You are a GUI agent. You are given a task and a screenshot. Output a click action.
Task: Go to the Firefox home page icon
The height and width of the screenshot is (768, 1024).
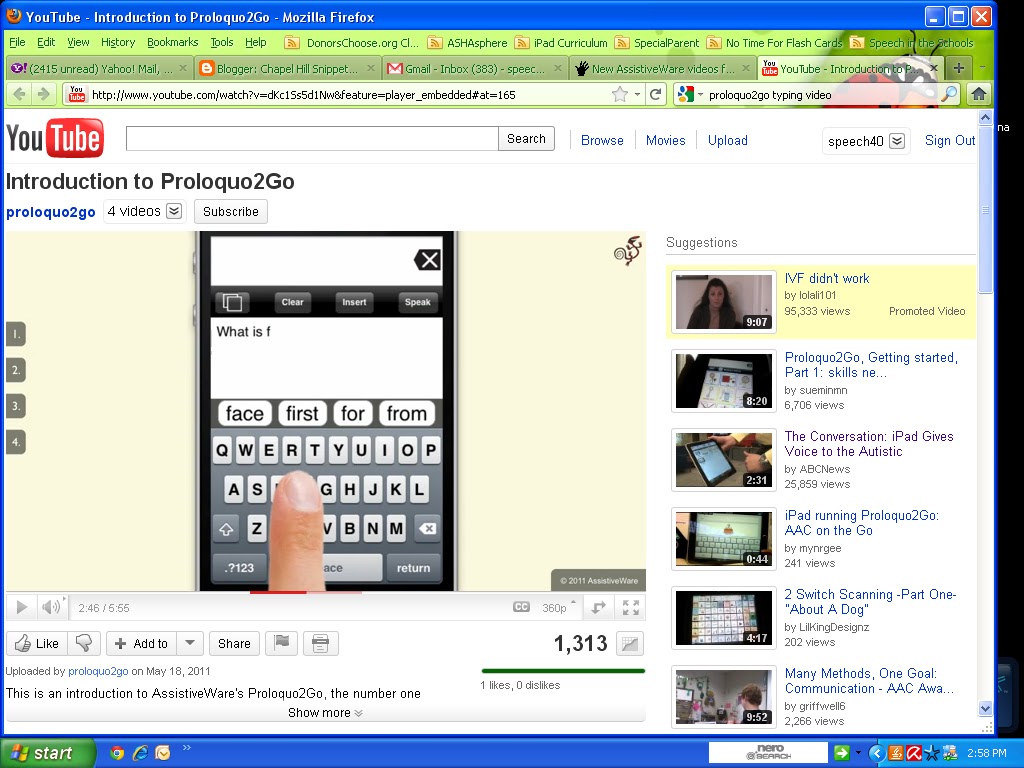[x=978, y=94]
